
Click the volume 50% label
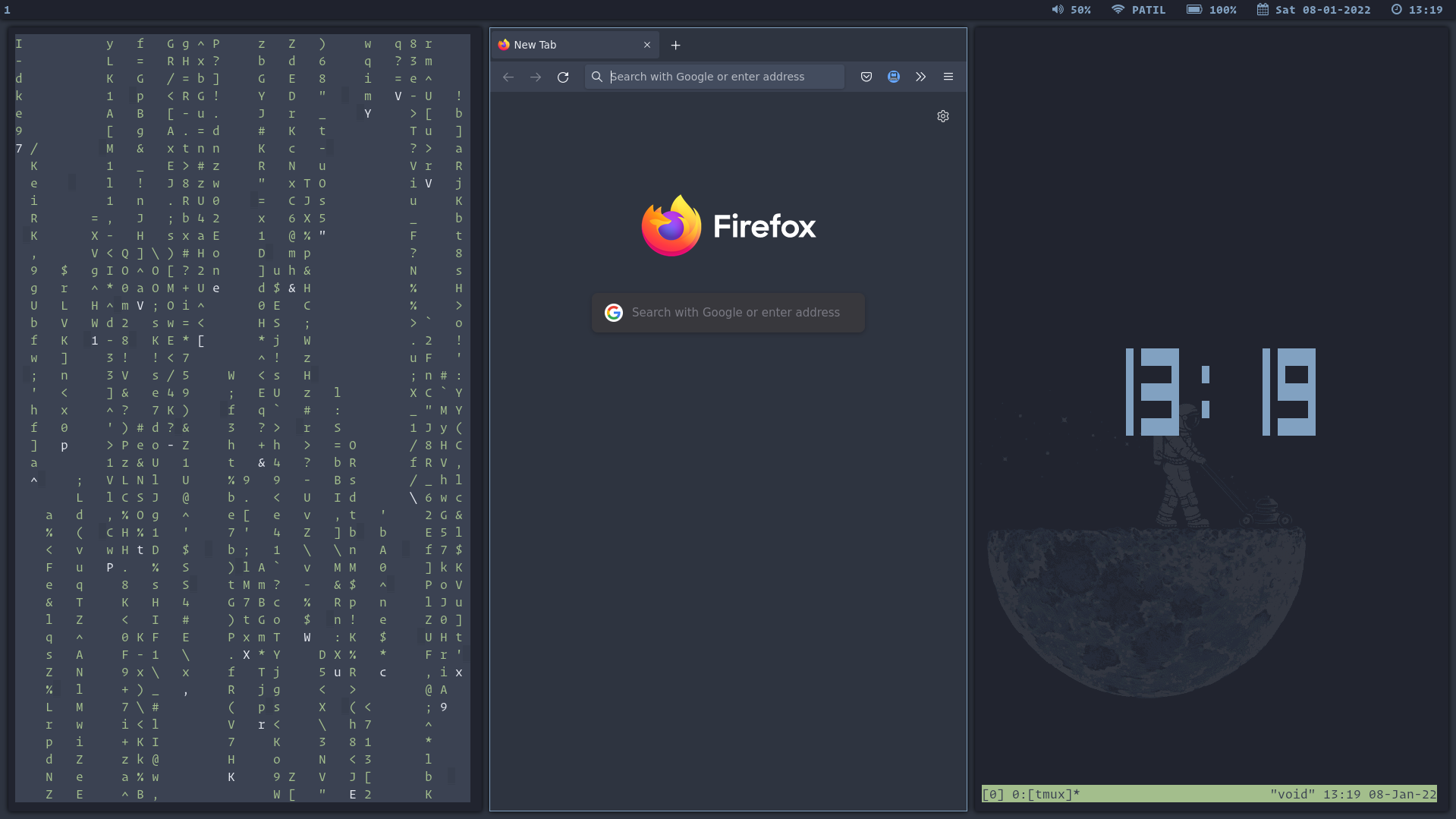(1080, 10)
